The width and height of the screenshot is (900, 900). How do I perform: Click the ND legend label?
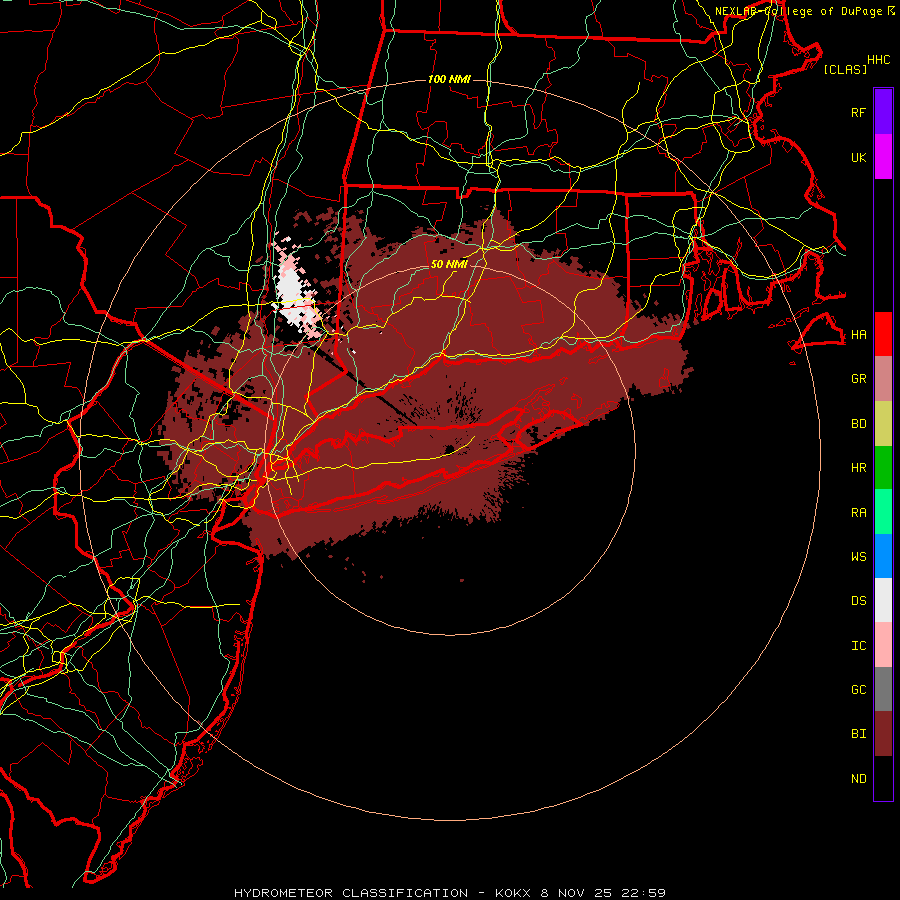tap(858, 779)
